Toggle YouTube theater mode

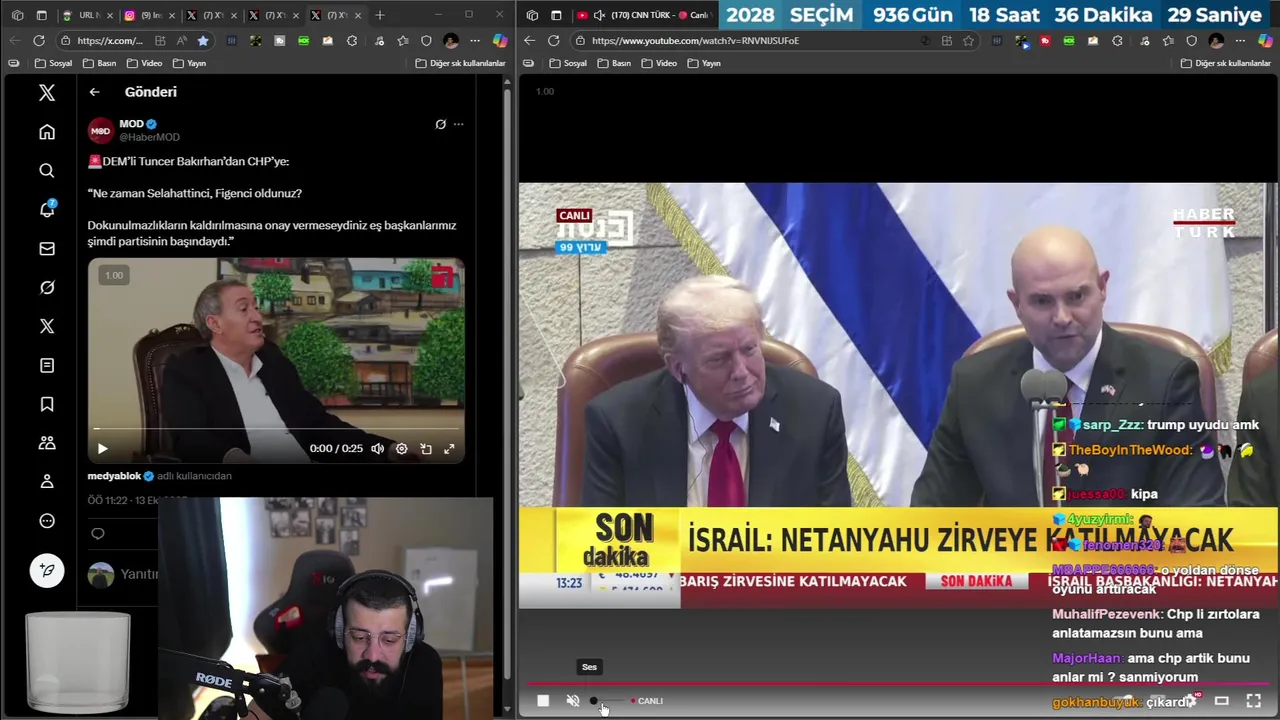[x=1221, y=701]
